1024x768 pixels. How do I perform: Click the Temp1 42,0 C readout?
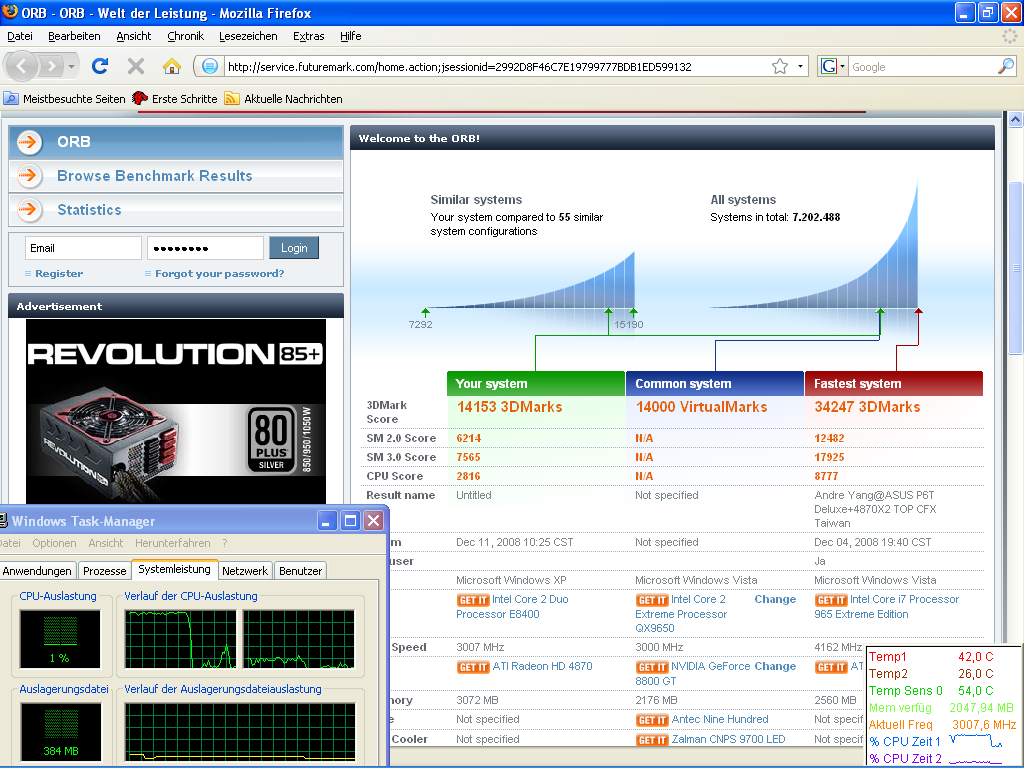point(931,657)
